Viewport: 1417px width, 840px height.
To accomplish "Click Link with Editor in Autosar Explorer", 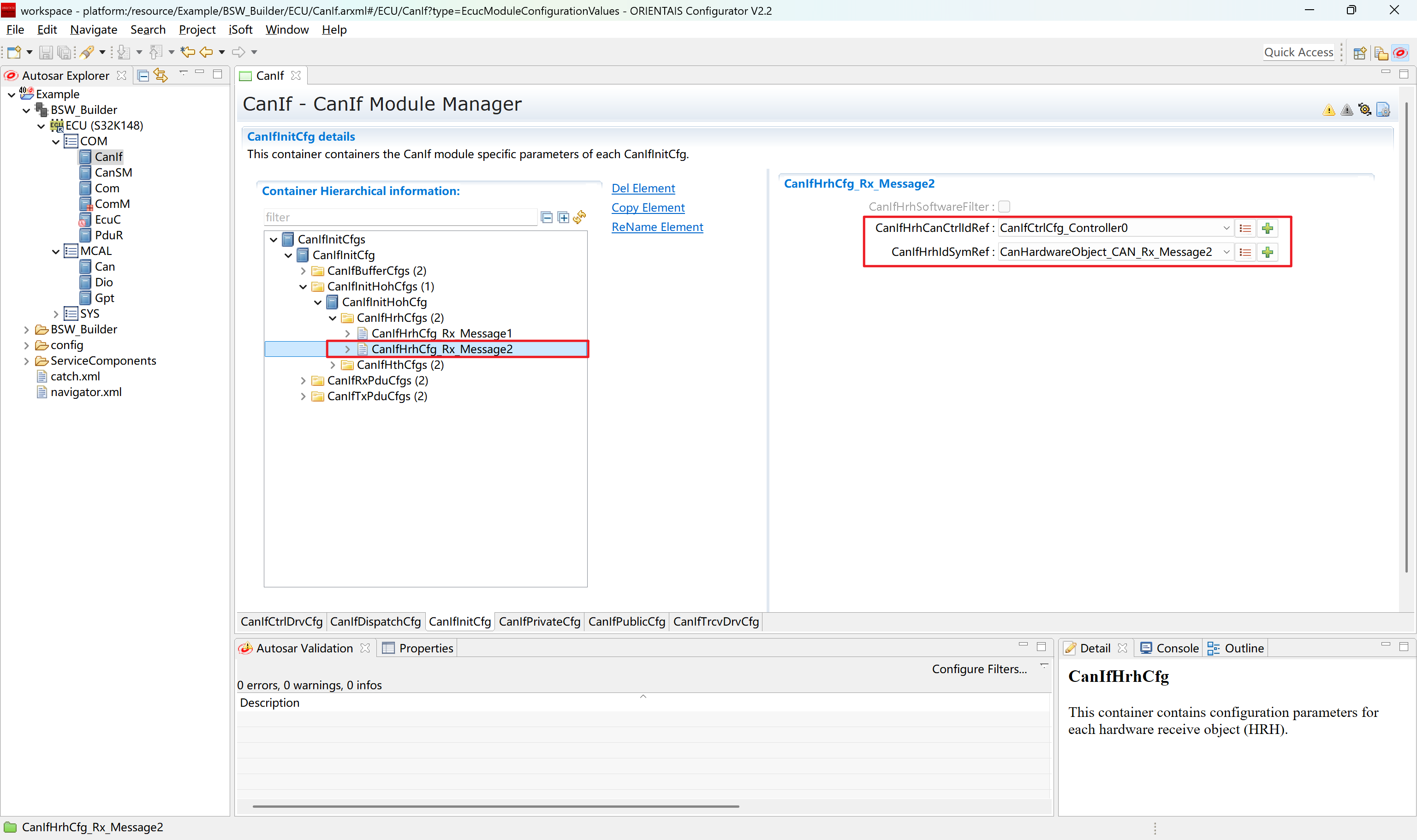I will 161,75.
